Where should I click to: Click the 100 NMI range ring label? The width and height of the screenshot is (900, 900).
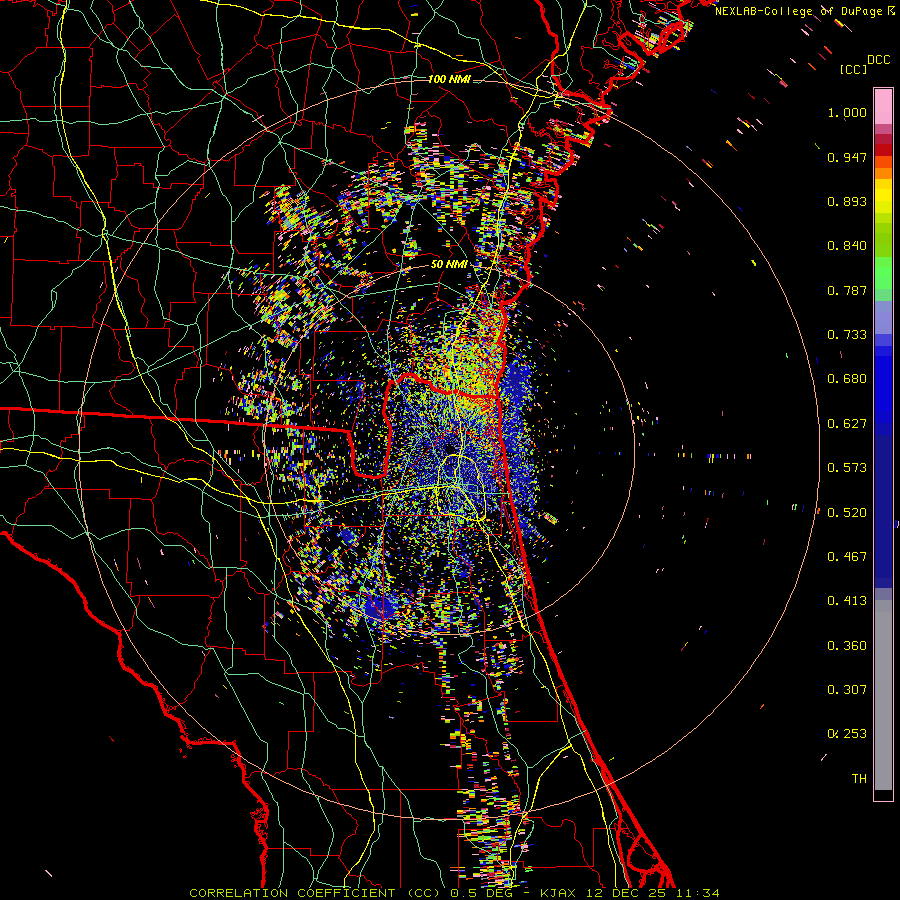tap(449, 79)
